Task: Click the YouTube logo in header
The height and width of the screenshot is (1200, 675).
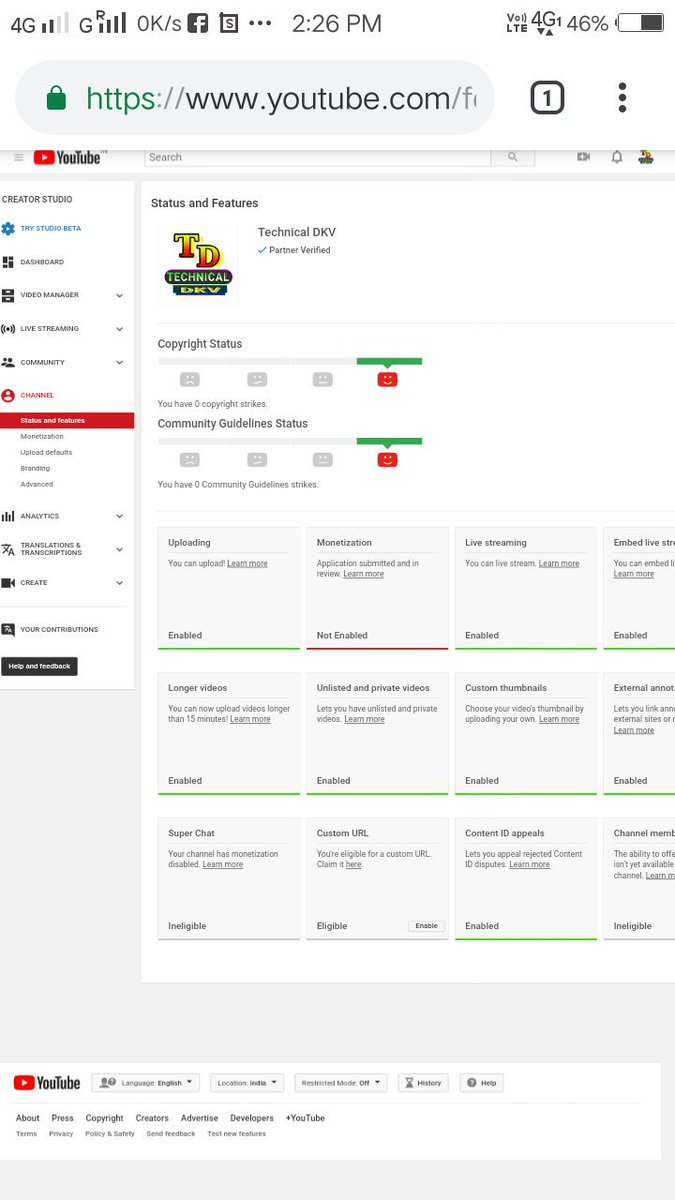Action: point(67,158)
